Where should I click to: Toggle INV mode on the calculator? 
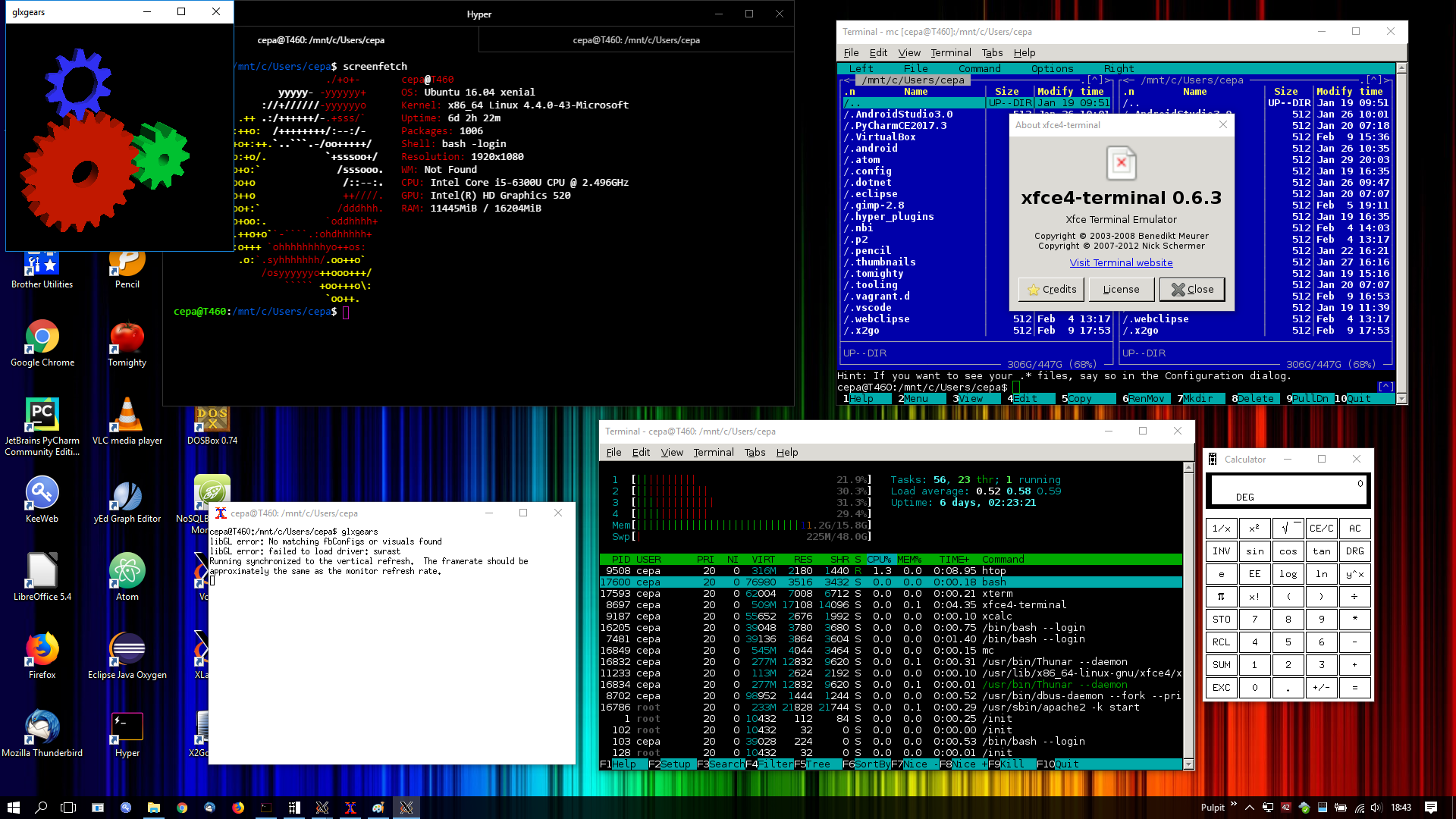pos(1221,551)
